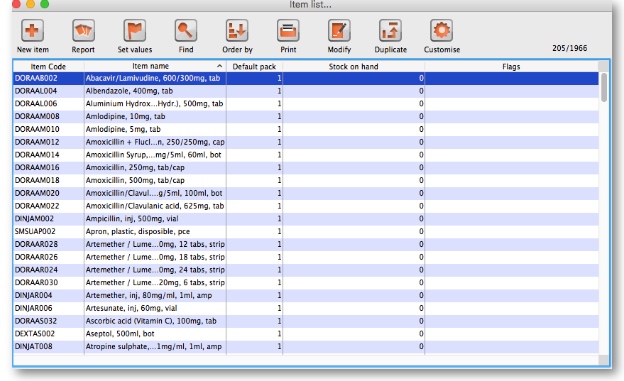
Task: Toggle sort arrow on Item name column
Action: (x=219, y=66)
